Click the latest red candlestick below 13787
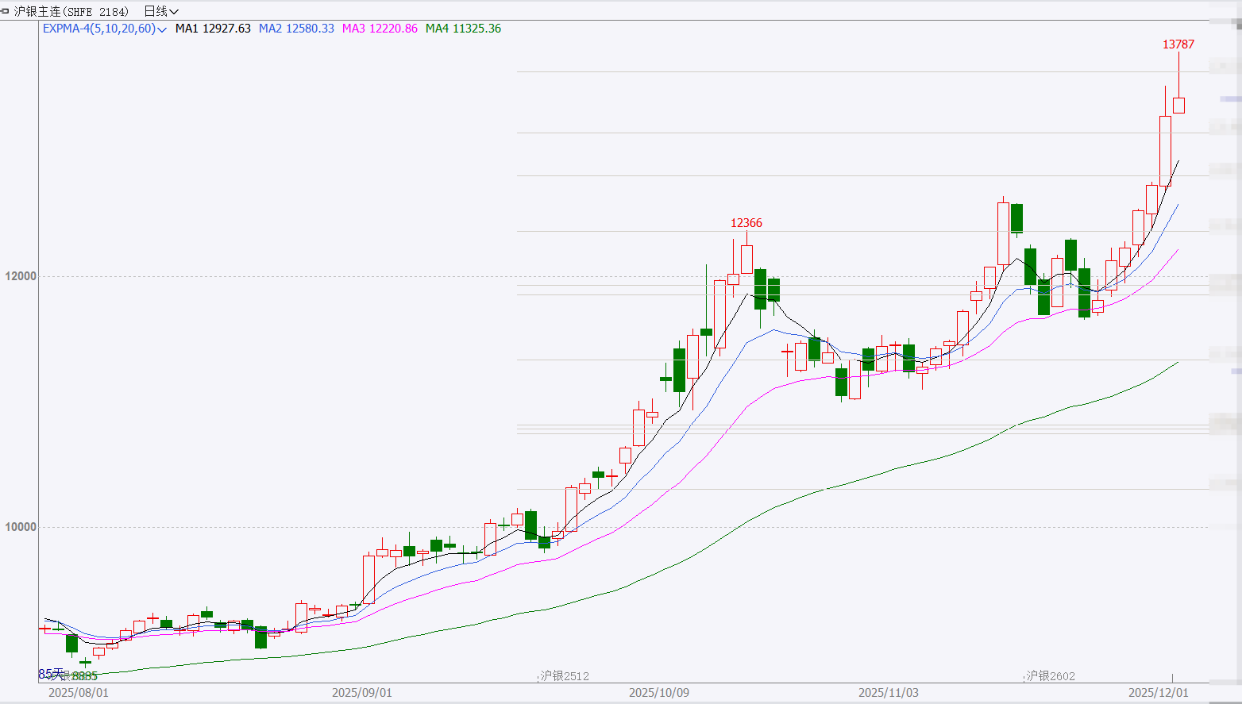 tap(1179, 105)
